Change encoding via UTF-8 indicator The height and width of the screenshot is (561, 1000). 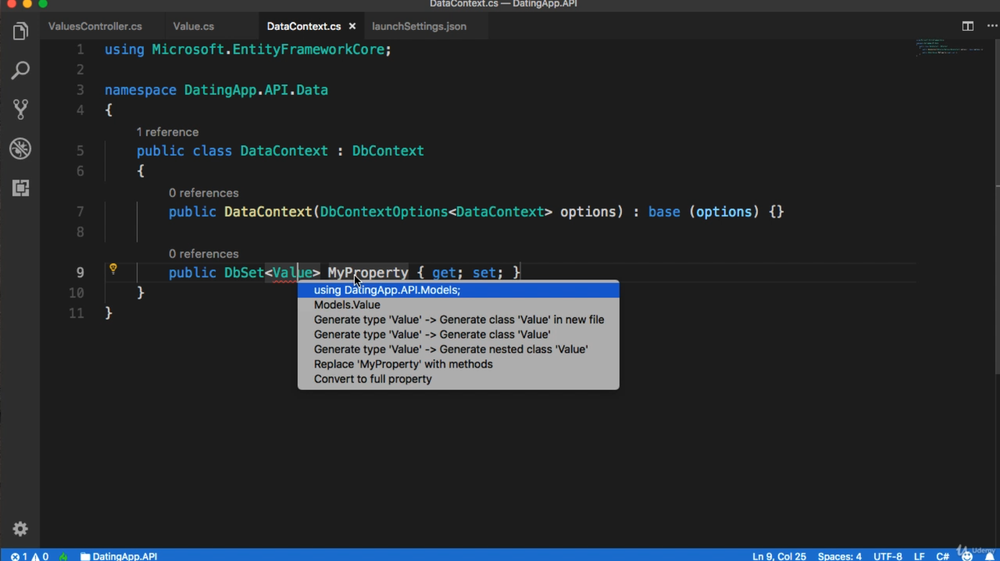click(x=887, y=556)
